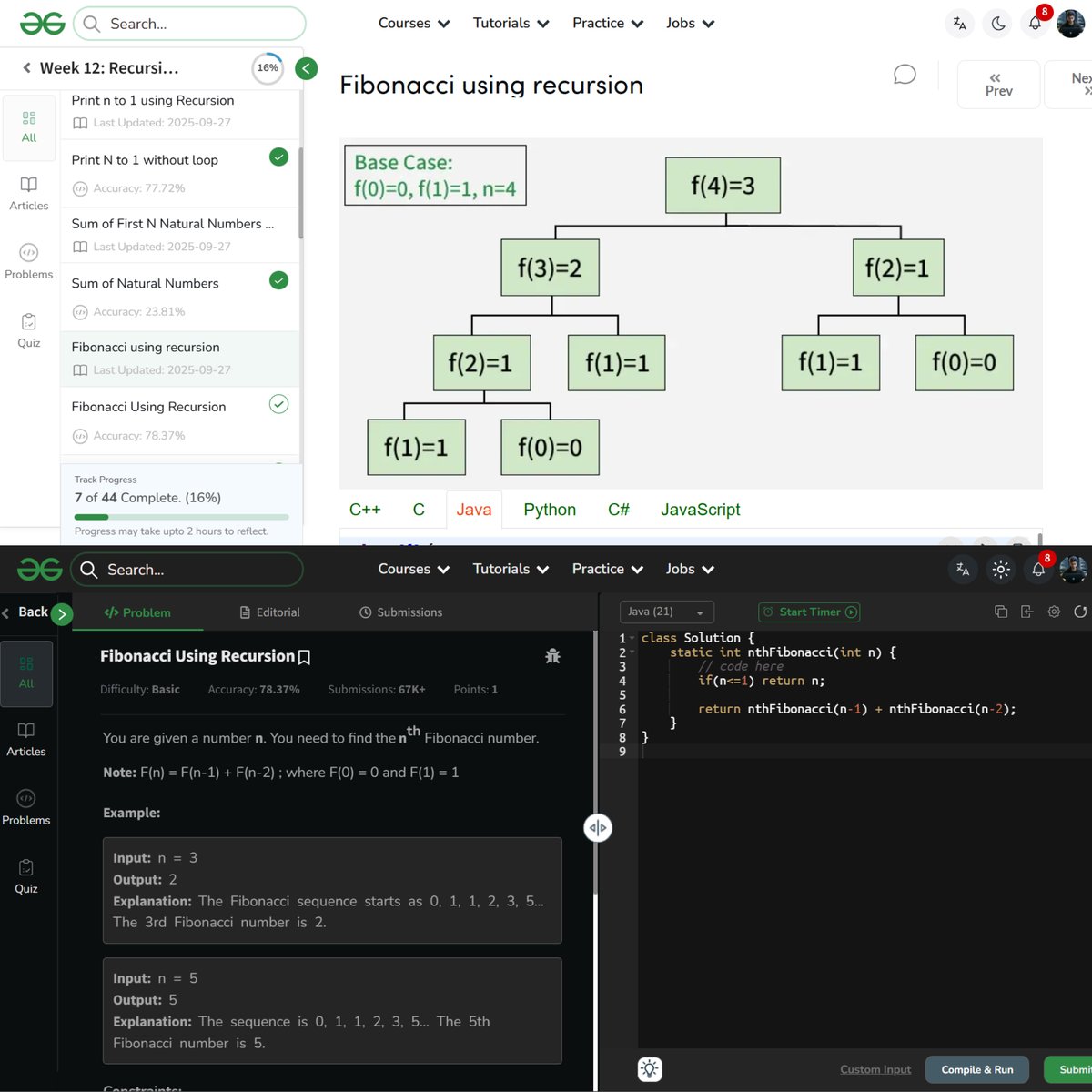Viewport: 1092px width, 1092px height.
Task: Expand the Courses navigation menu
Action: pos(413,23)
